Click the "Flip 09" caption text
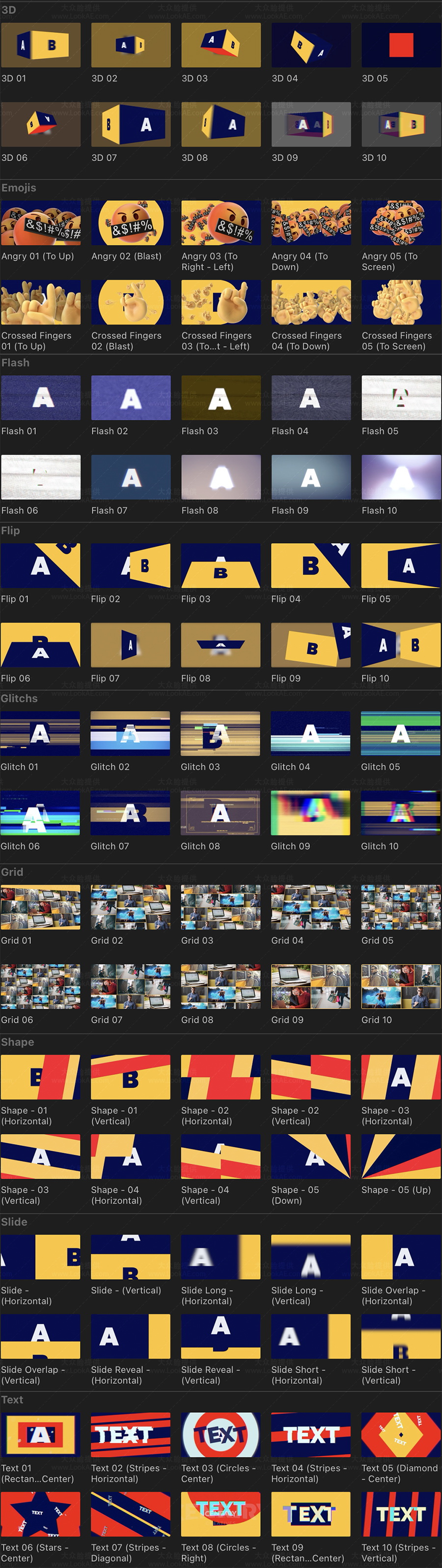442x1568 pixels. coord(285,678)
